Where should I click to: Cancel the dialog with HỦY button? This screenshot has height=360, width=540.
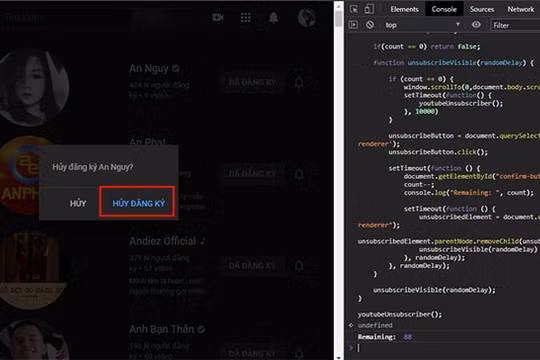point(78,203)
